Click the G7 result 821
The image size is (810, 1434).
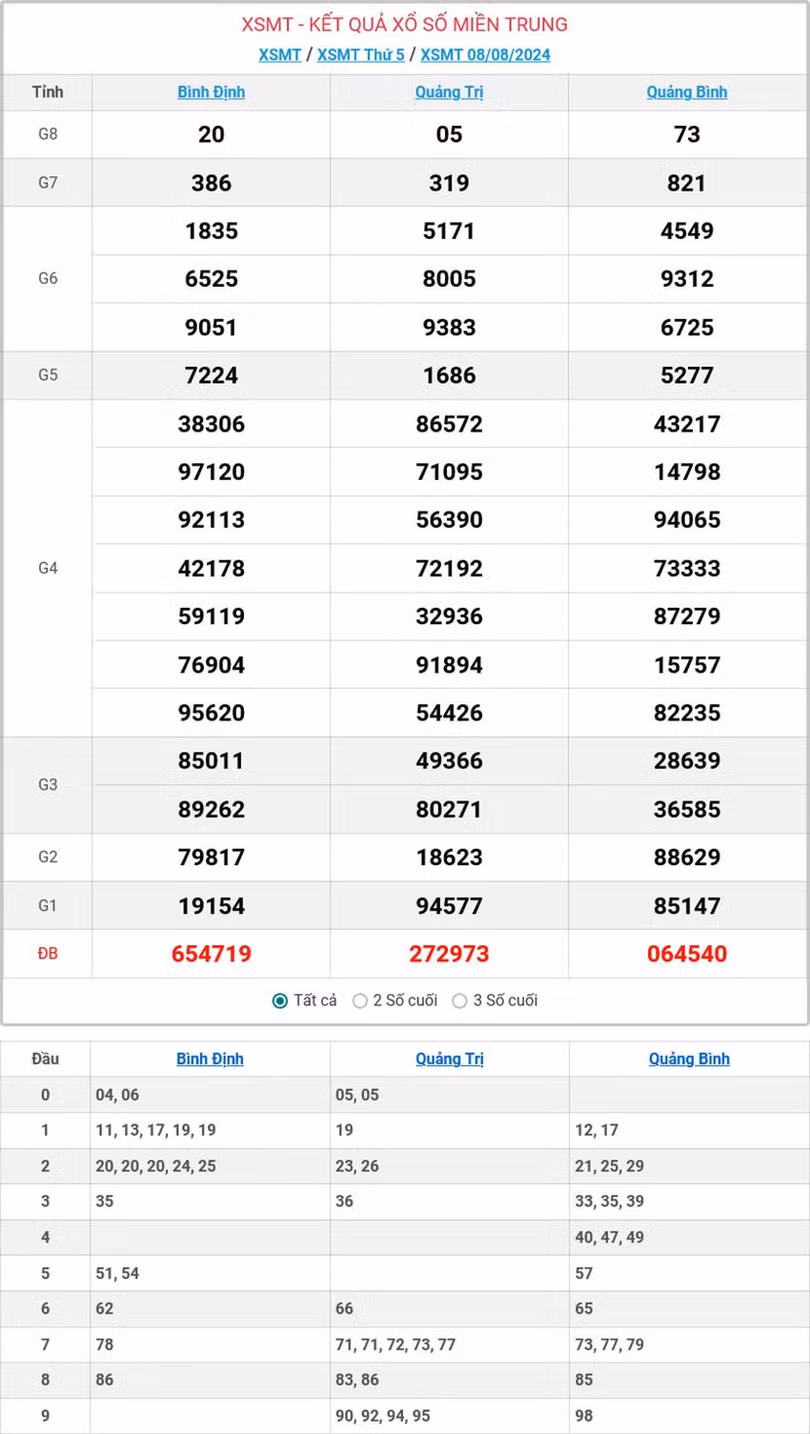[687, 183]
